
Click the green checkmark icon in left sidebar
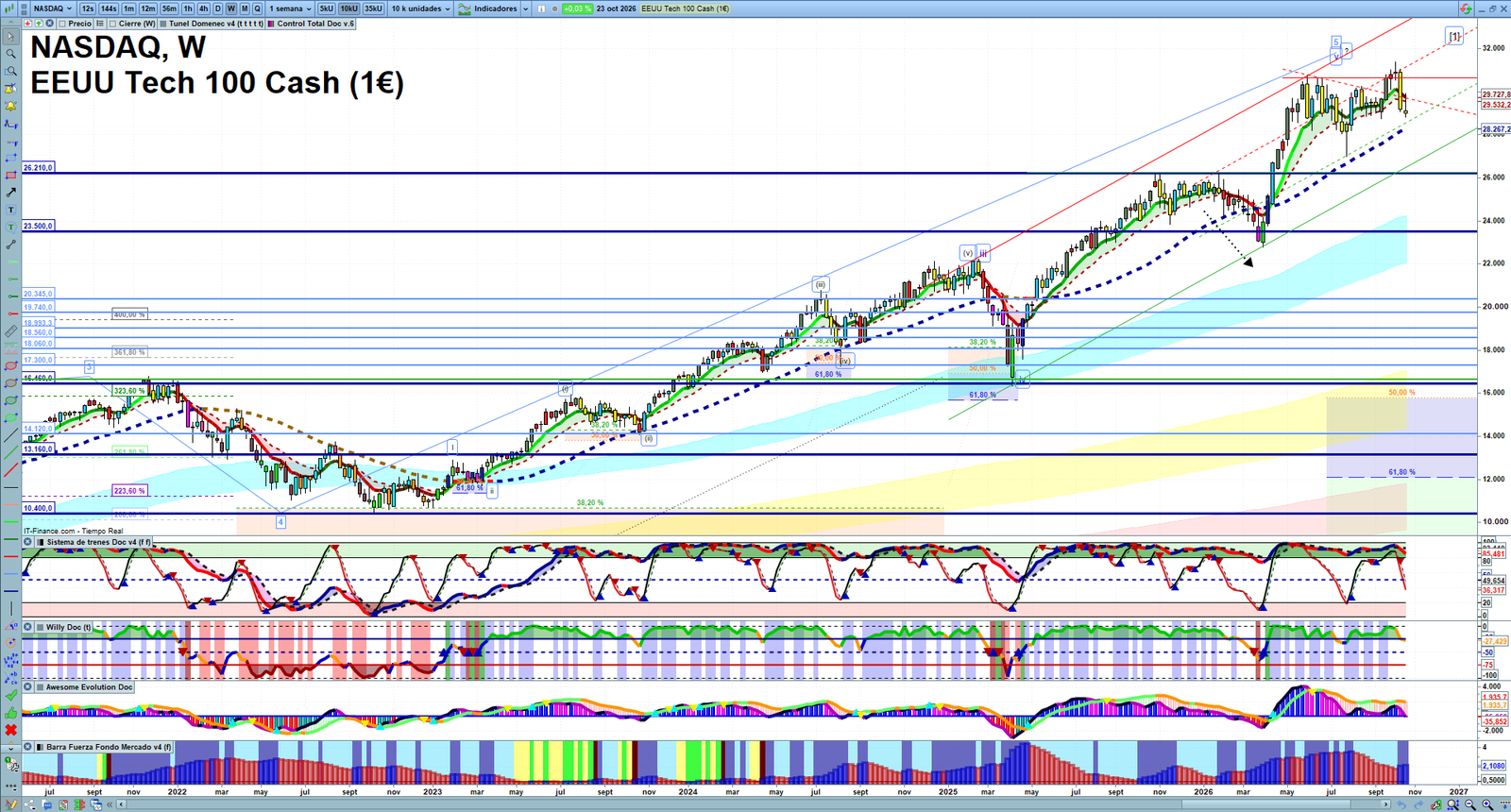[x=10, y=695]
